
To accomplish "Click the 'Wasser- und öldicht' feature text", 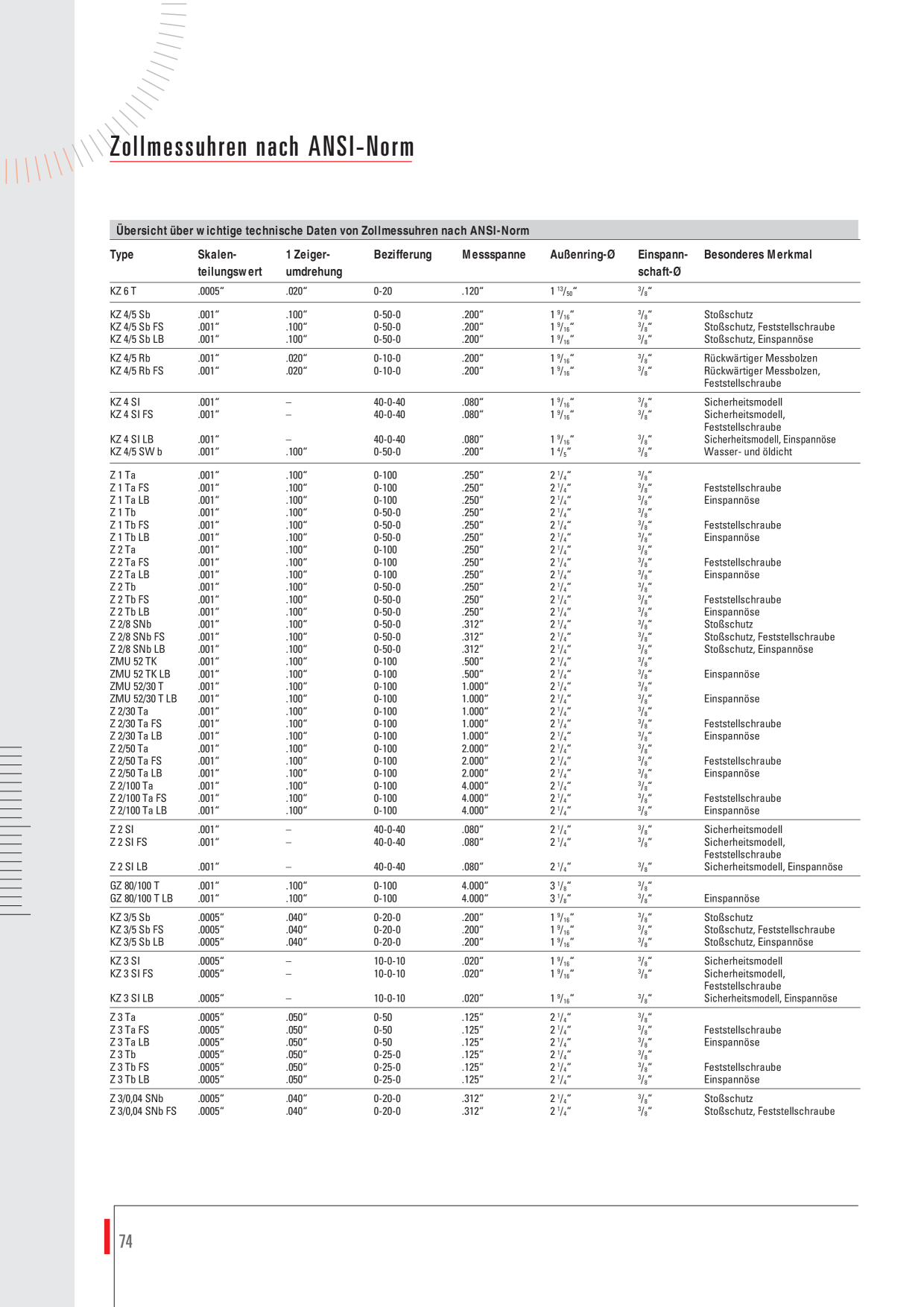I will pyautogui.click(x=748, y=452).
